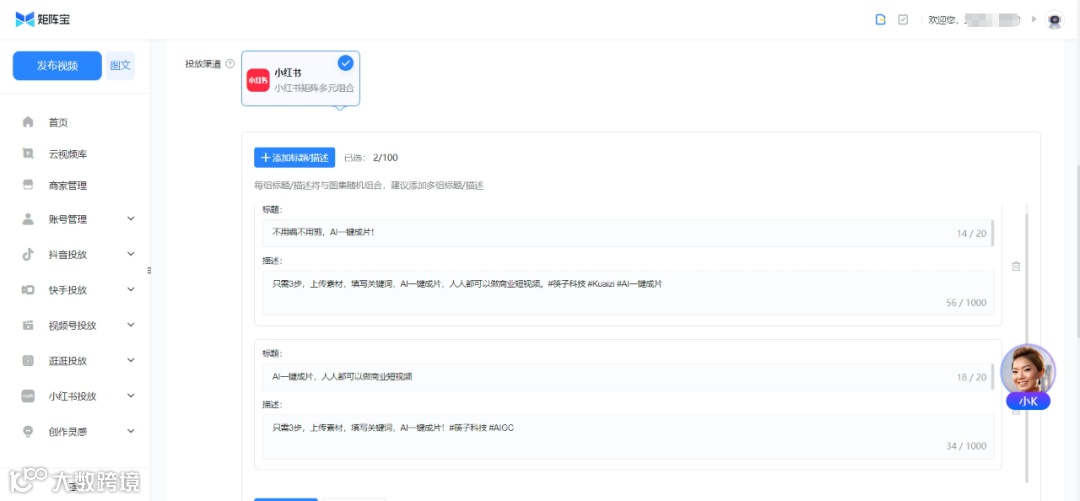1080x501 pixels.
Task: Click the 账号管理 person icon
Action: 28,219
